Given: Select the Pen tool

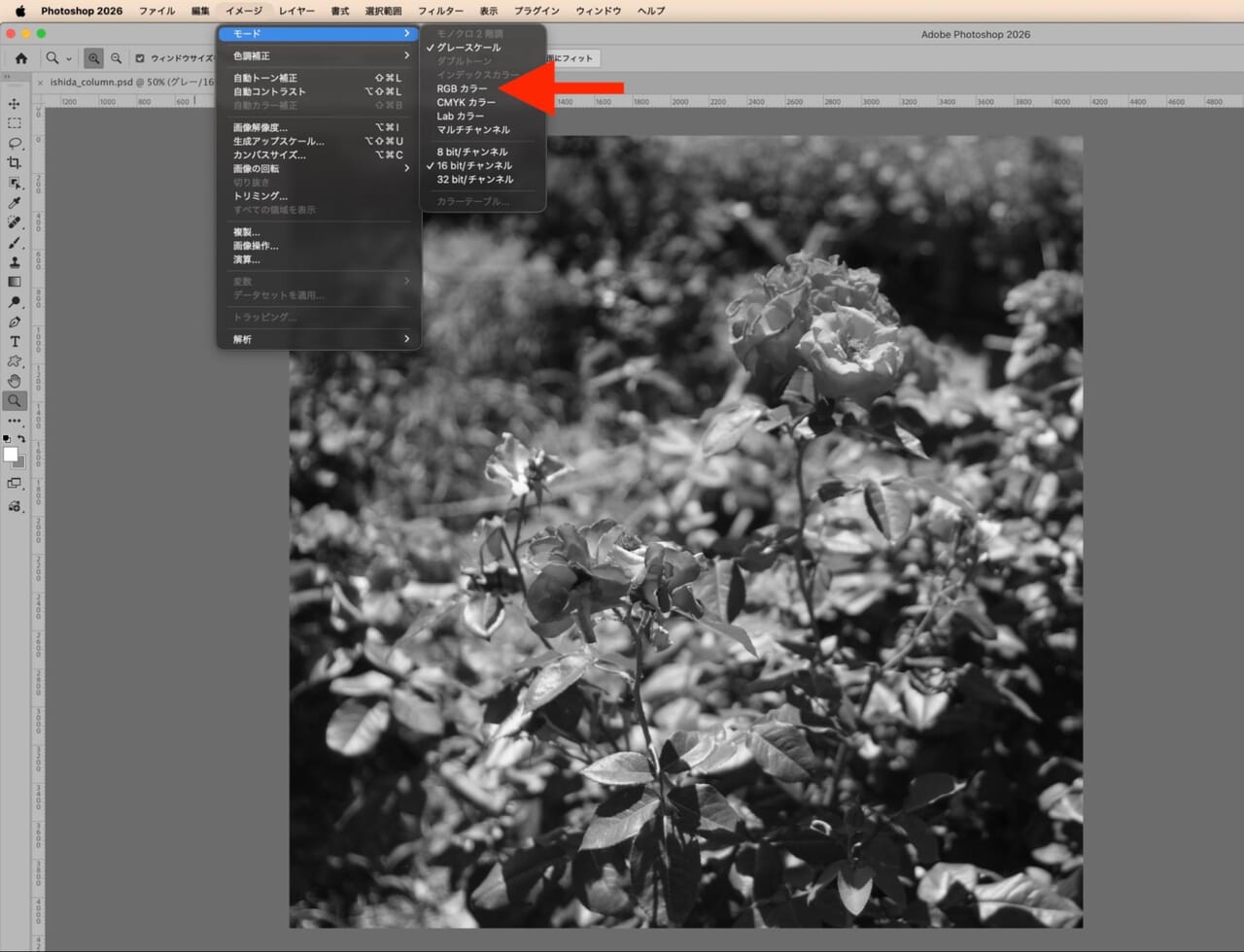Looking at the screenshot, I should coord(14,322).
